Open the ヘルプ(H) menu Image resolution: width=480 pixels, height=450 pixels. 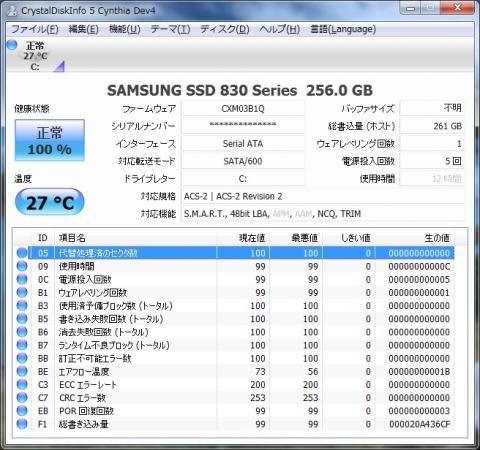coord(279,29)
